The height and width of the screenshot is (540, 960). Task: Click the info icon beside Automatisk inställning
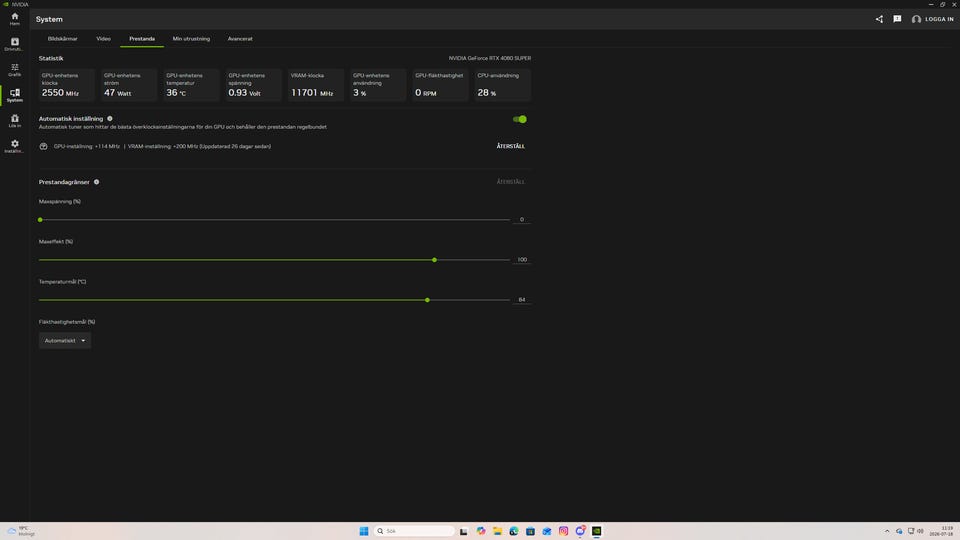click(110, 119)
